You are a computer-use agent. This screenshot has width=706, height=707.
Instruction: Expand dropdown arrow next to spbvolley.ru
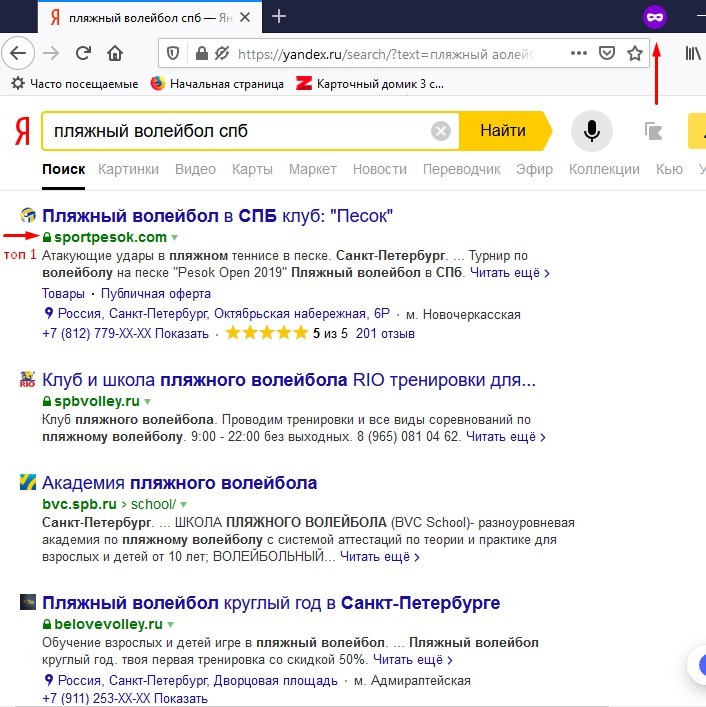[x=147, y=402]
